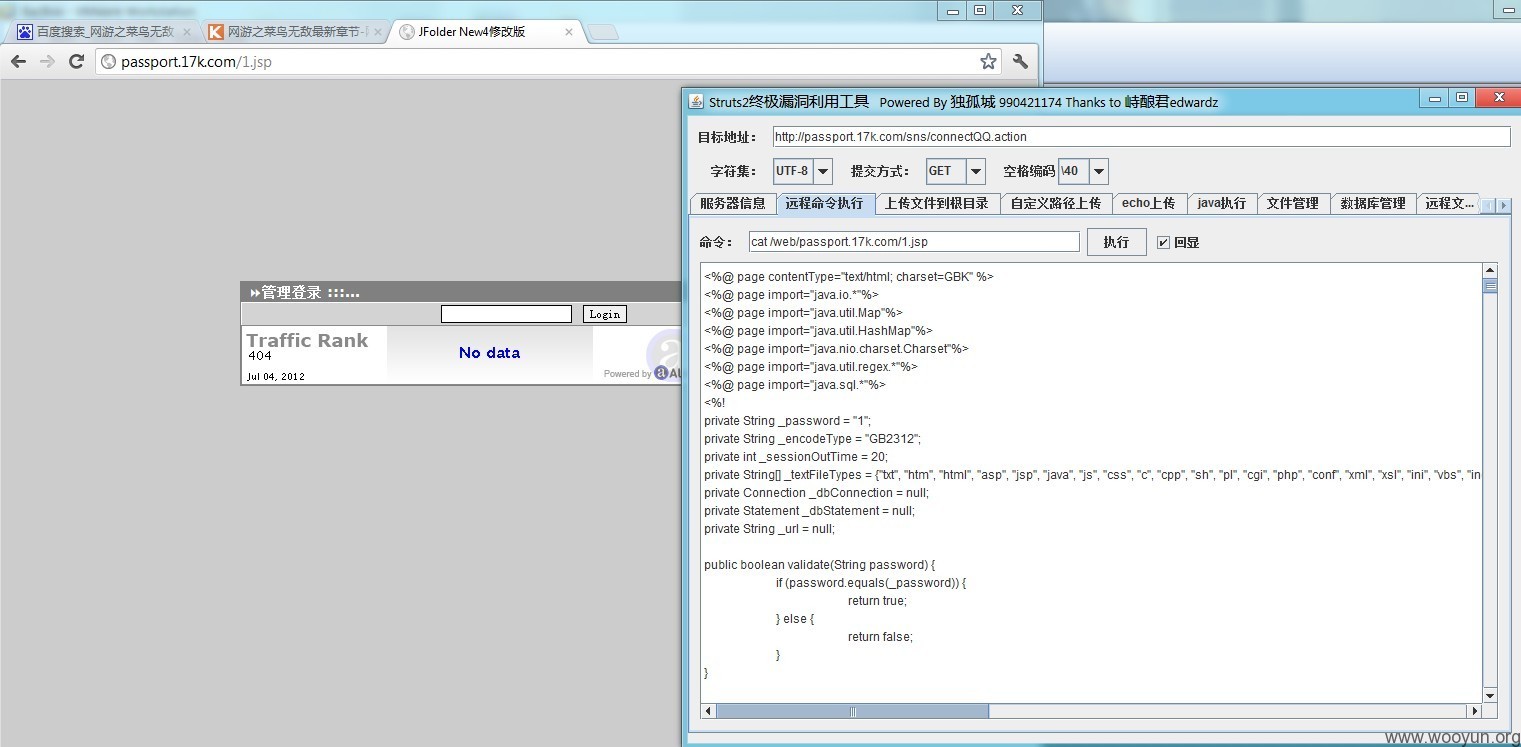Click the 'No data' text in traffic widget
1521x747 pixels.
(489, 352)
